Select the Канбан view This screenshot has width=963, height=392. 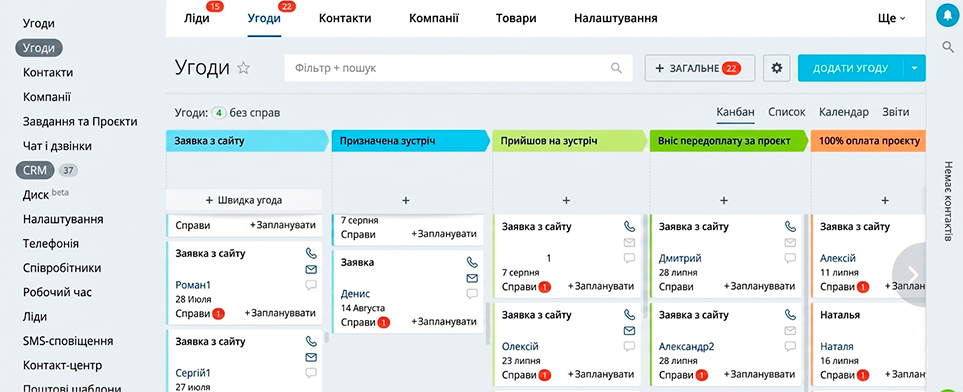(x=735, y=112)
